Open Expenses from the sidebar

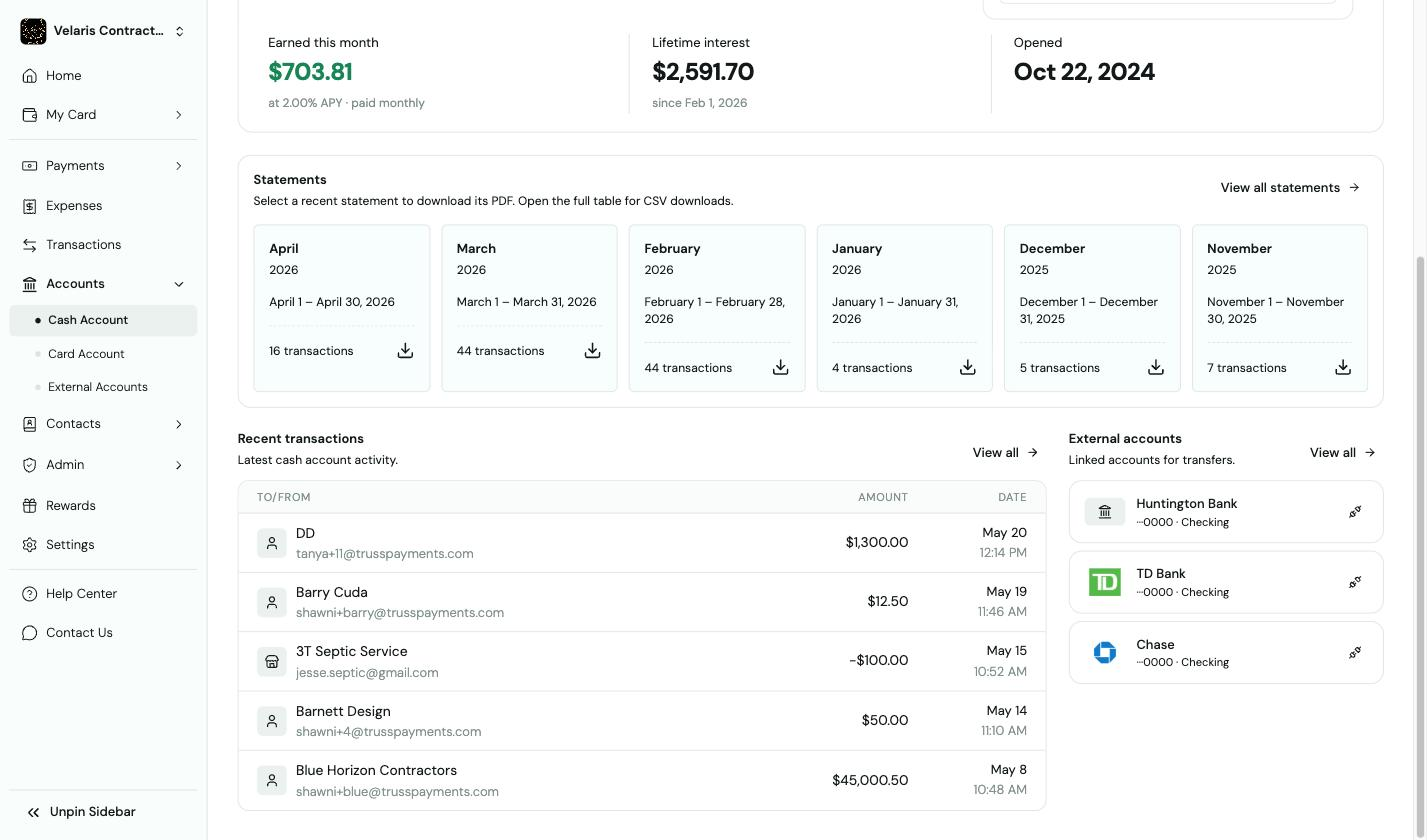pos(103,206)
